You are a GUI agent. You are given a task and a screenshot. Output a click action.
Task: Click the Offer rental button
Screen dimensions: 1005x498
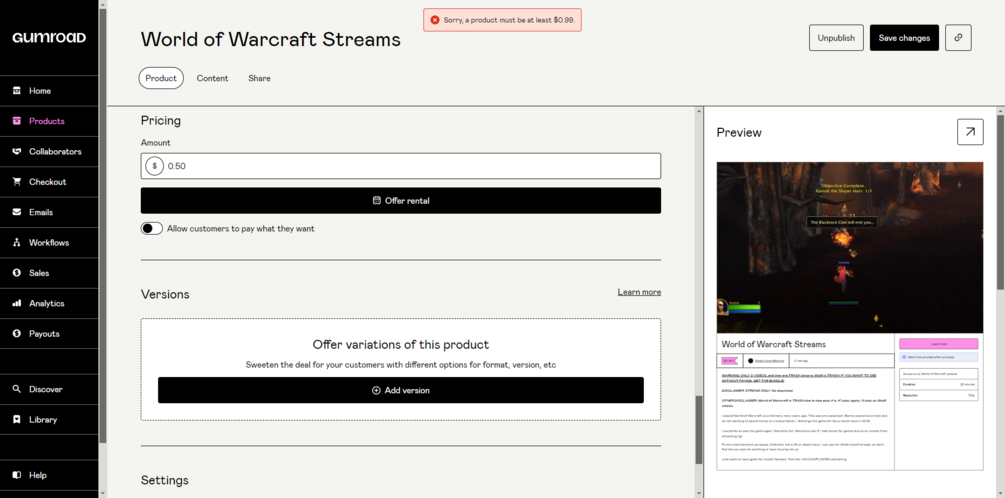[x=401, y=201]
